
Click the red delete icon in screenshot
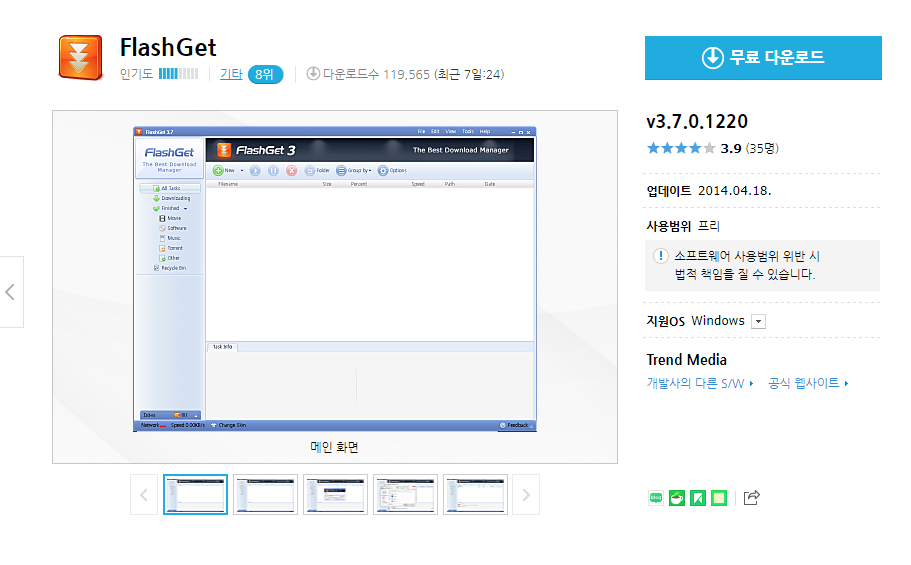(x=292, y=170)
